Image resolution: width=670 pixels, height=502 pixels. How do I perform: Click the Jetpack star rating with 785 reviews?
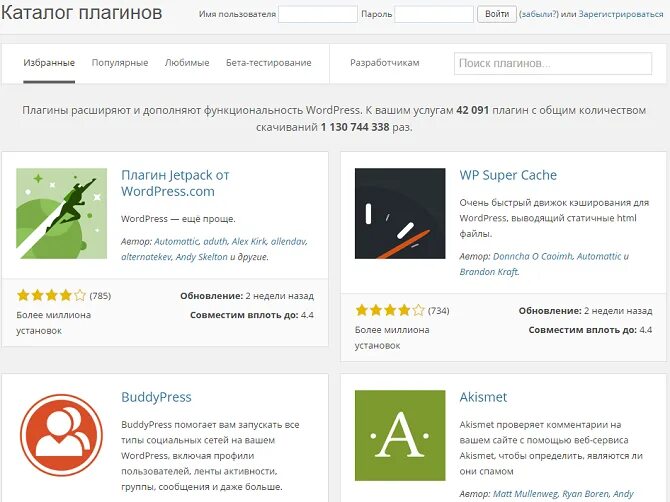[x=51, y=295]
